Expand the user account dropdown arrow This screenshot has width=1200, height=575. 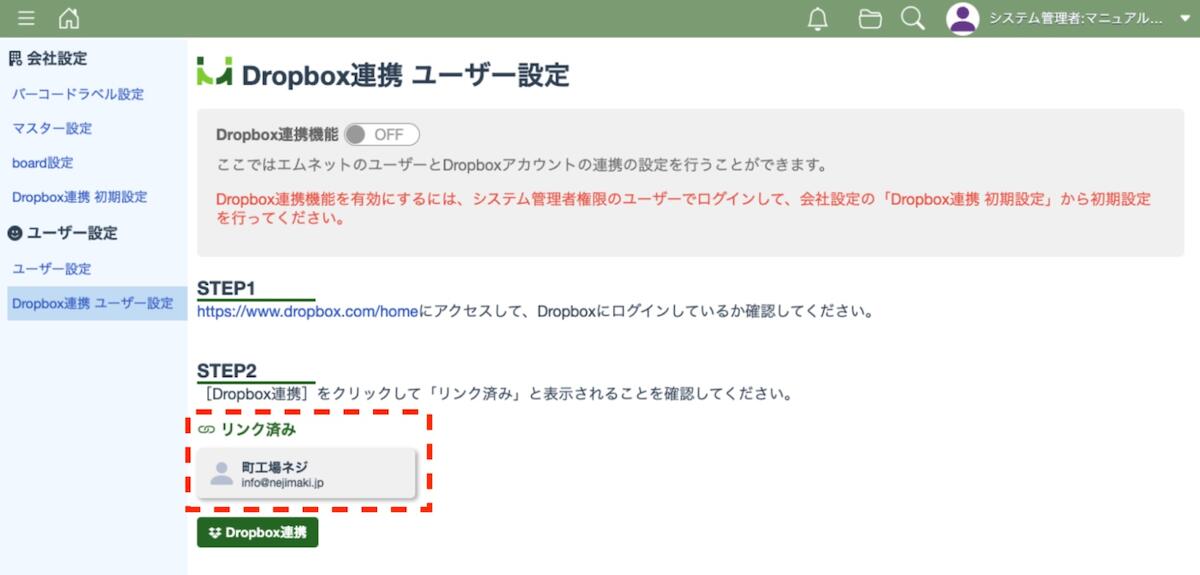click(x=1184, y=18)
